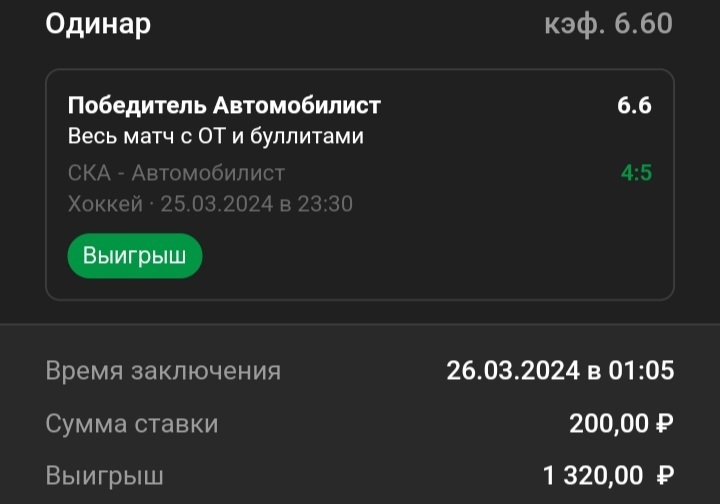Select the Выигрыш label in the summary rows
The height and width of the screenshot is (504, 720).
(x=105, y=475)
